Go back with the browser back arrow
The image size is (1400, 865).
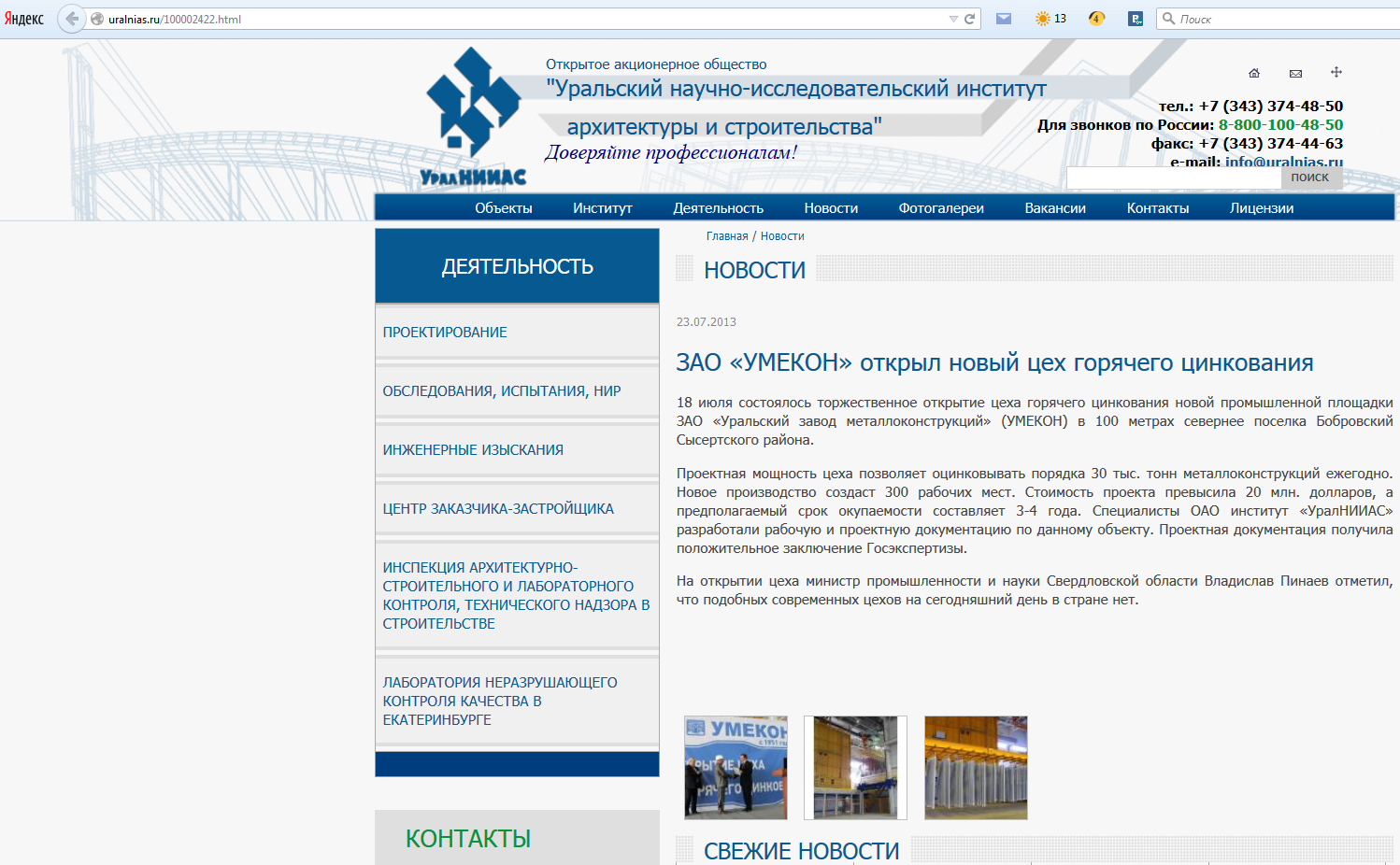[x=71, y=19]
